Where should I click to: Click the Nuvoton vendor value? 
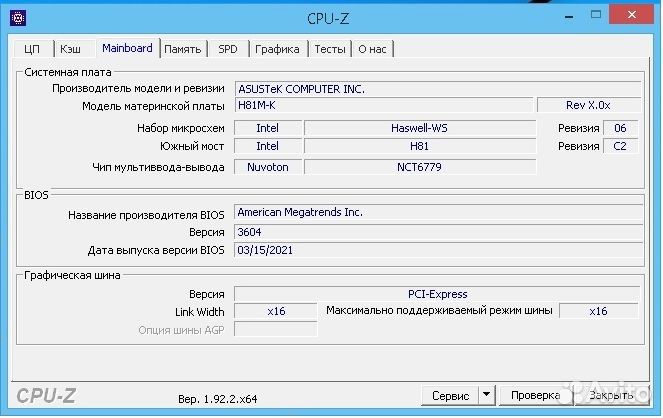pos(268,167)
